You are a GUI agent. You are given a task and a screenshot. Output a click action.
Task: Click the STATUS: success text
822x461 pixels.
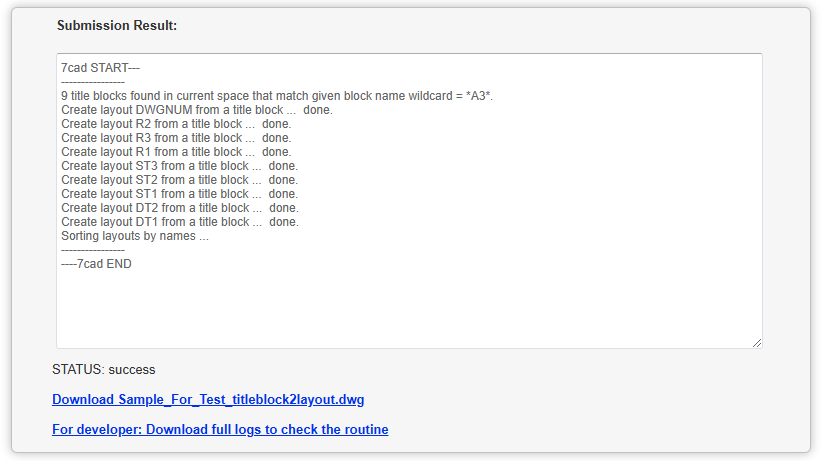tap(104, 370)
